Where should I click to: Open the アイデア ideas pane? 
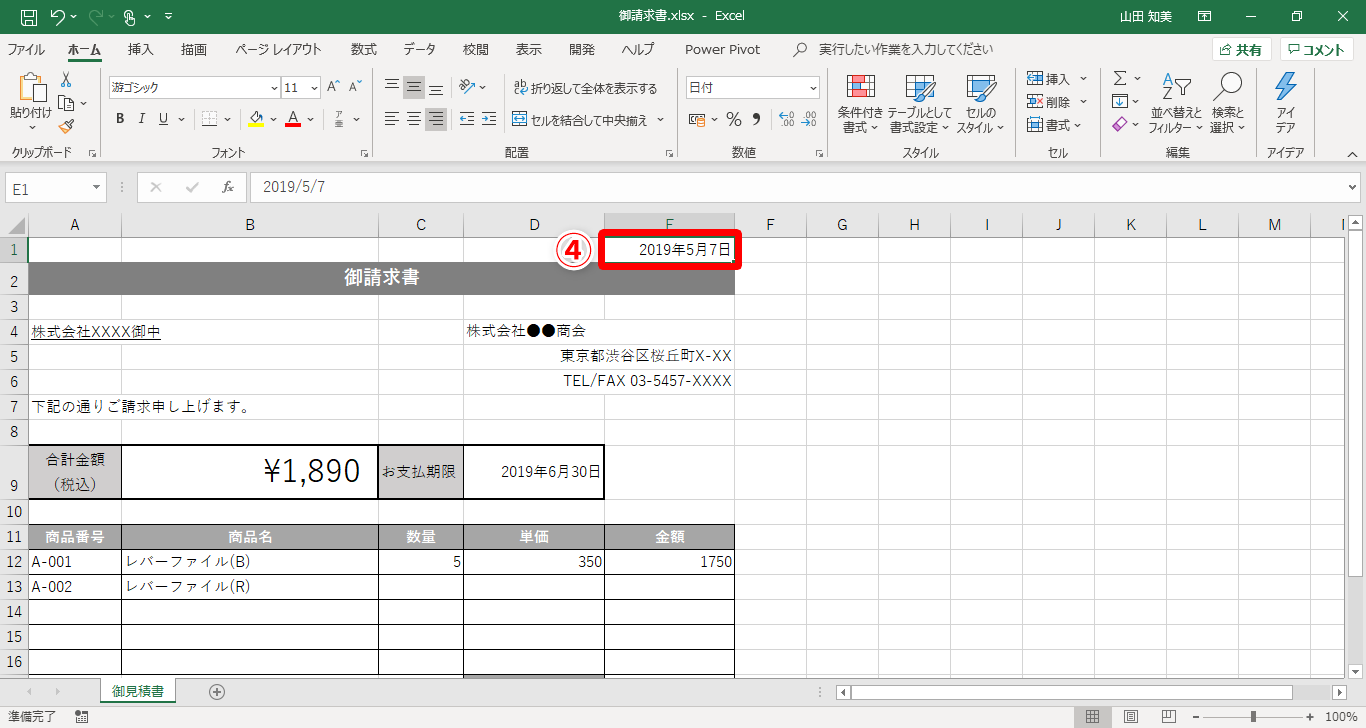click(1286, 104)
